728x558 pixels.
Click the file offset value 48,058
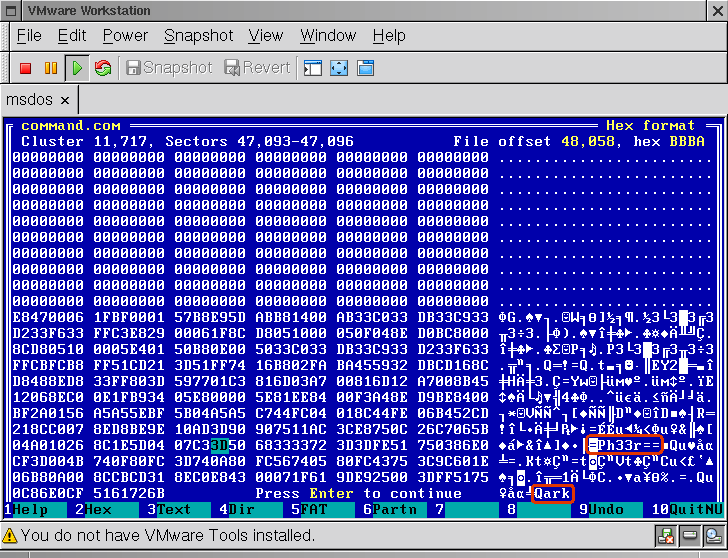(588, 141)
